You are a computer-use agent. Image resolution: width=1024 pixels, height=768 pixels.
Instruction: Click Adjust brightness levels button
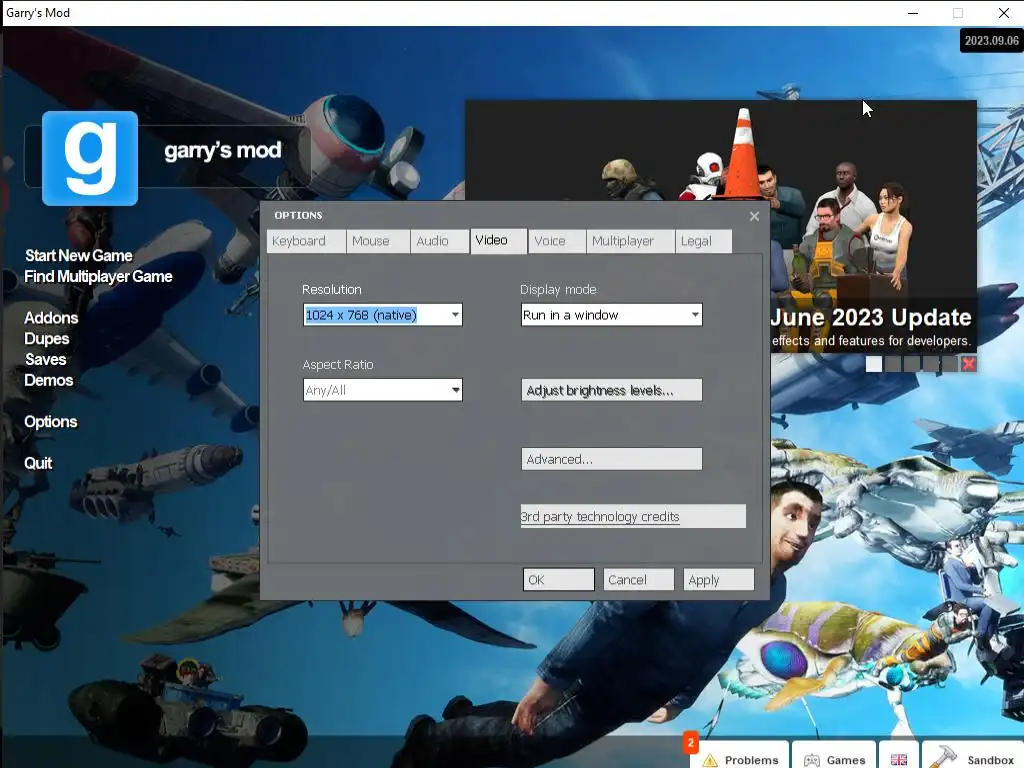tap(611, 390)
